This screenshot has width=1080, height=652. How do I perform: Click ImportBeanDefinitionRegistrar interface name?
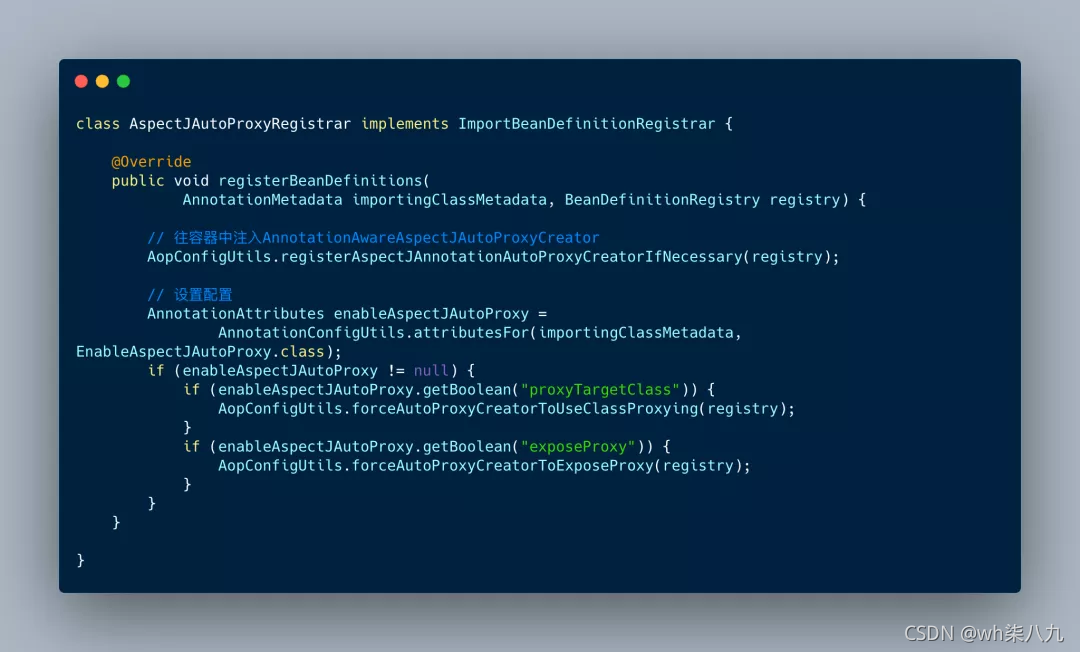[x=587, y=124]
